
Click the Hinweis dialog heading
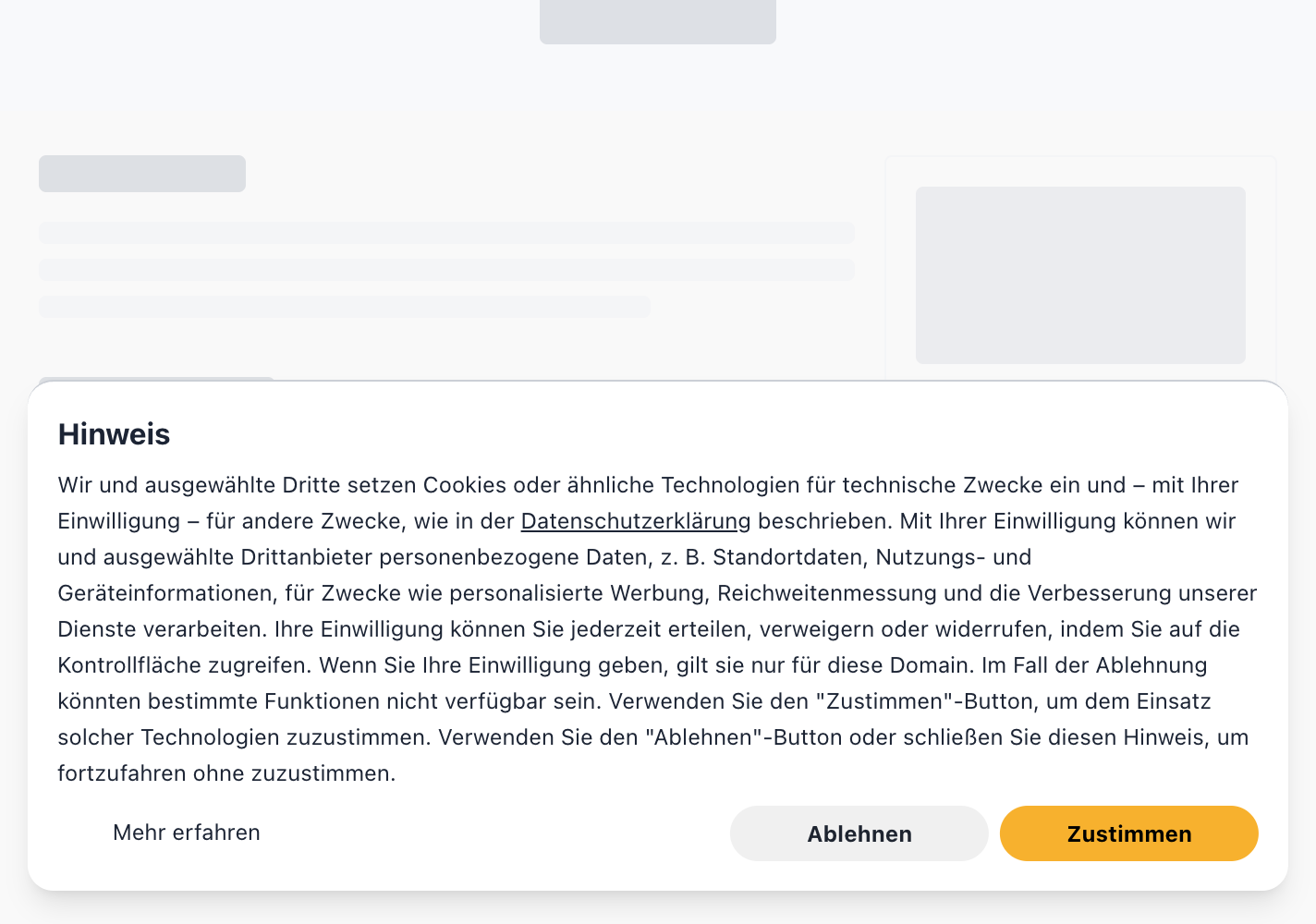114,434
